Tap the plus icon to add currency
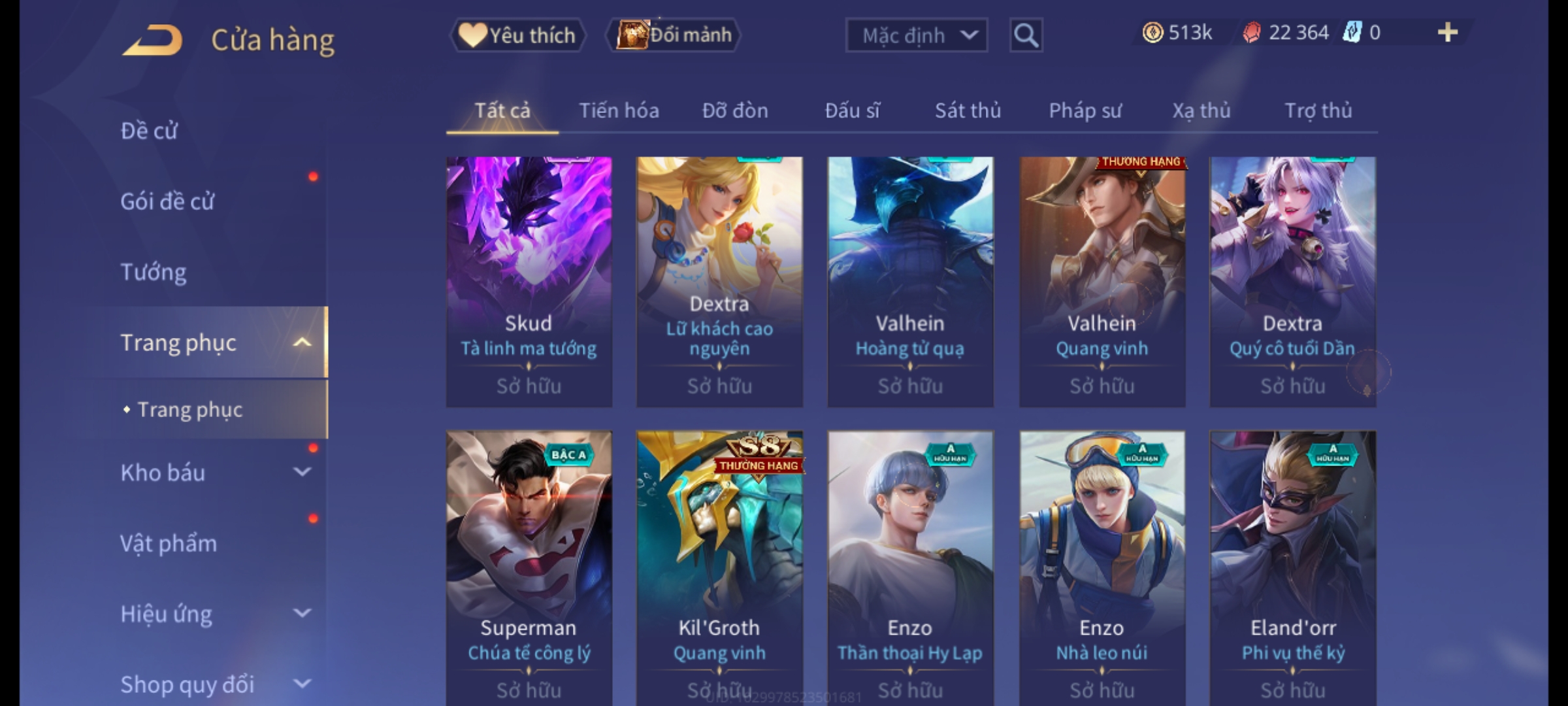 click(x=1448, y=33)
